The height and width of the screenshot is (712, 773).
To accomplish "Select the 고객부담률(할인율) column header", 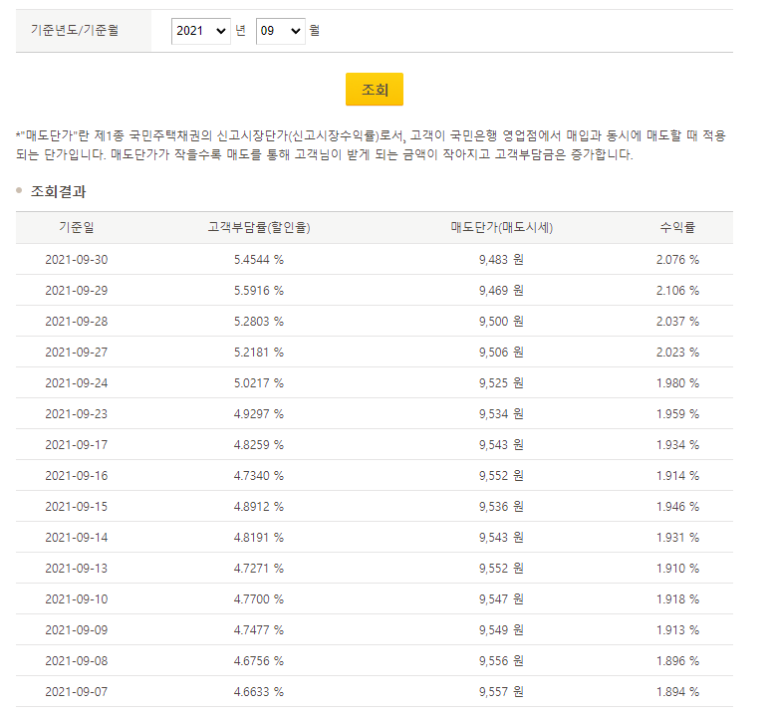I will click(x=259, y=227).
